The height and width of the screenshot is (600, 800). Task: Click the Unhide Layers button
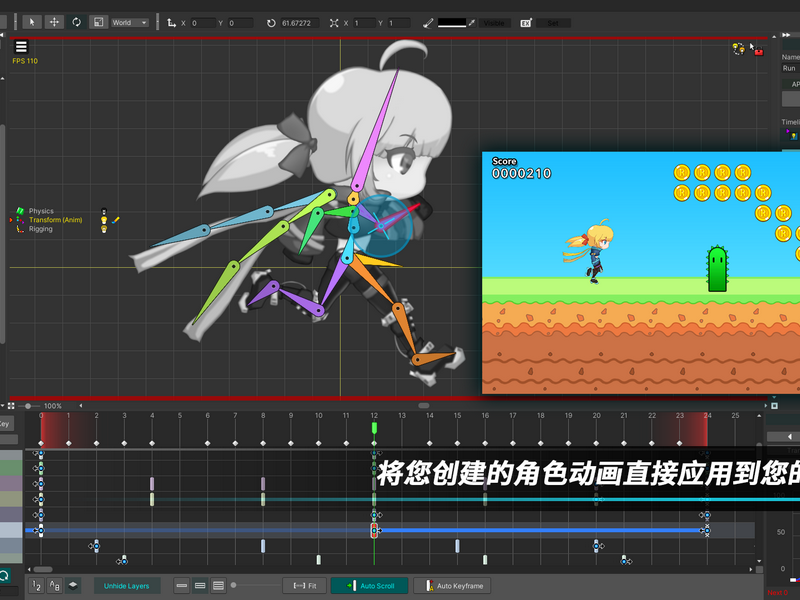(127, 586)
